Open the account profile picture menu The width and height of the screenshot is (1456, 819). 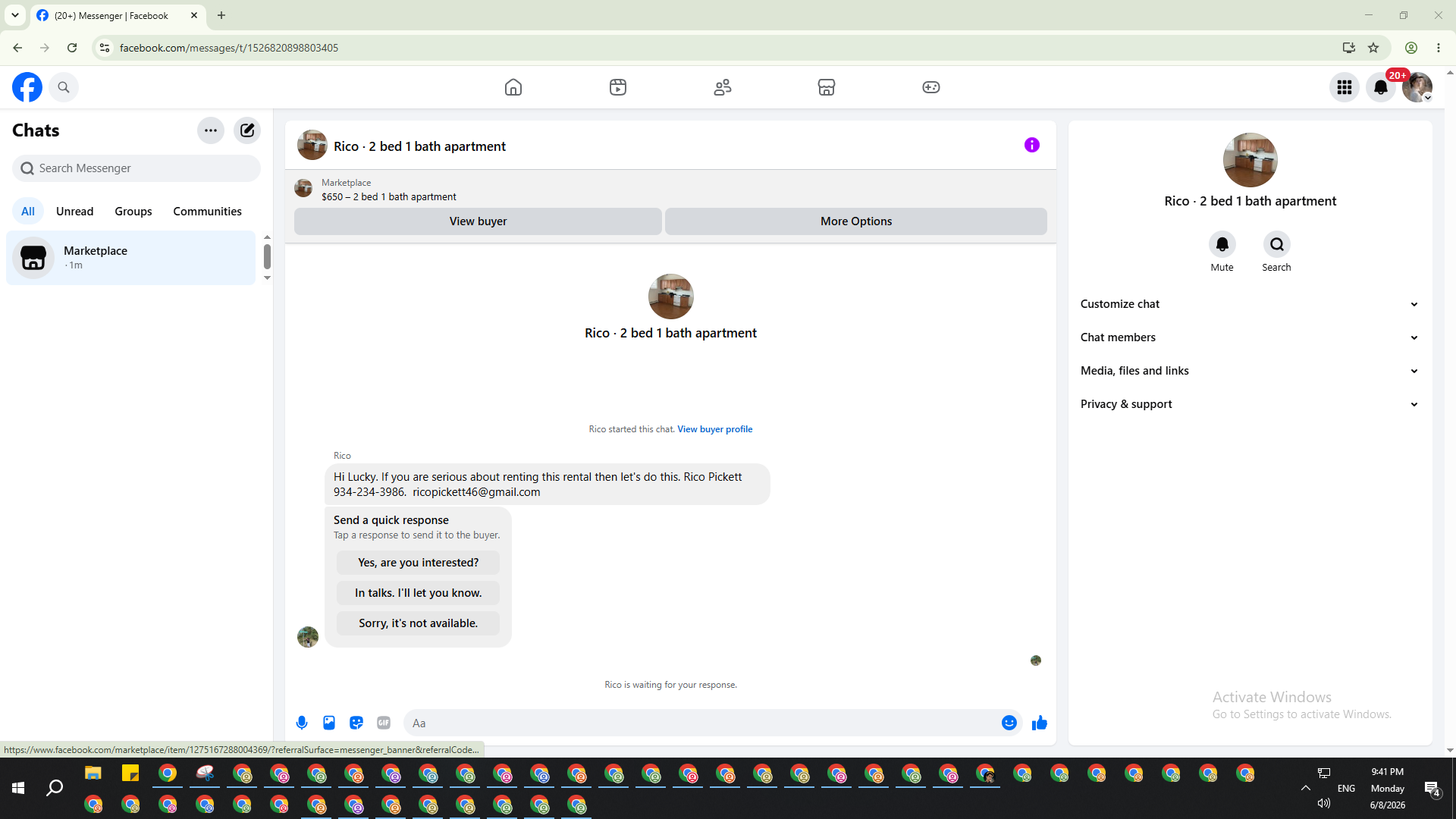point(1417,87)
